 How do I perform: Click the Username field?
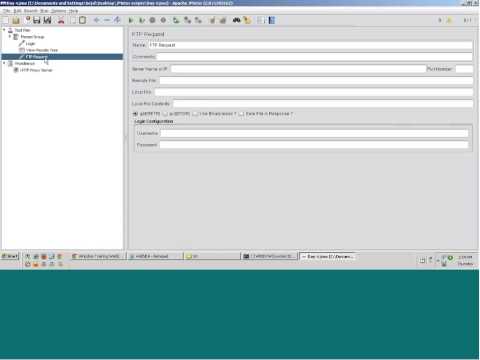pos(314,133)
